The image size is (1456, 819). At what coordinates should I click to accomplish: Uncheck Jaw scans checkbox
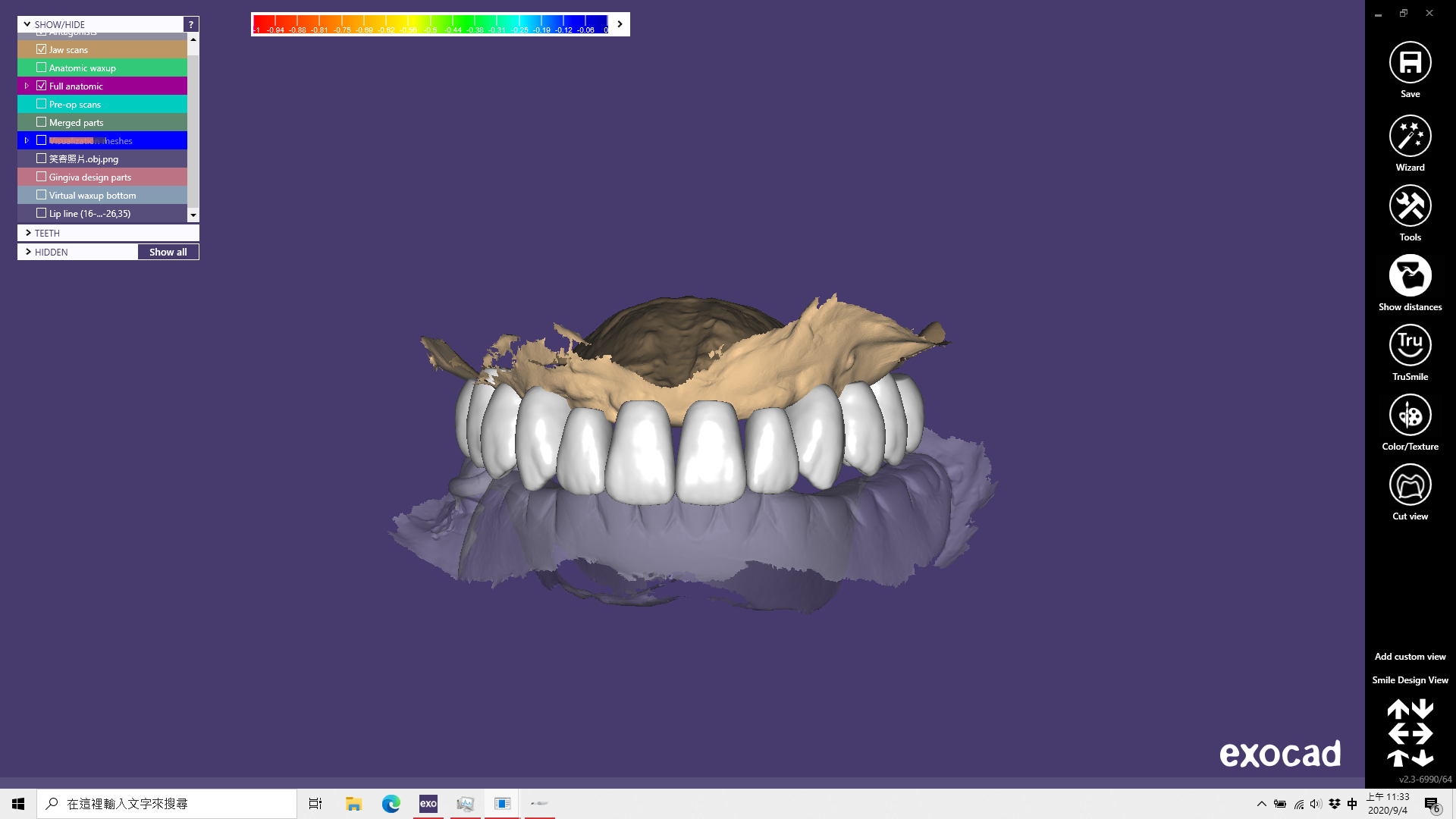tap(42, 49)
